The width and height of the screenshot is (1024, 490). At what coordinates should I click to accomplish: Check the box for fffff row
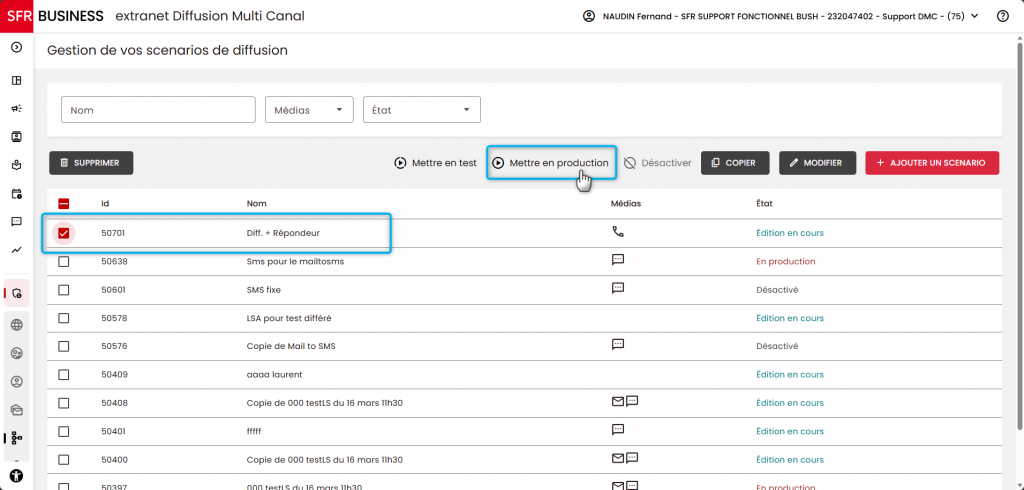coord(63,431)
